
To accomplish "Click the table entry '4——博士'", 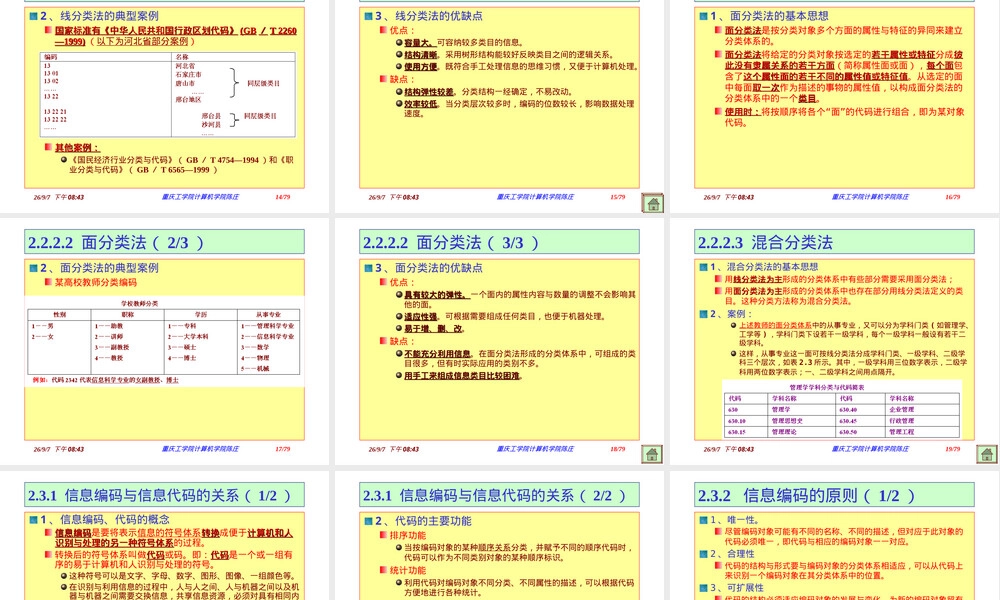I will point(182,358).
